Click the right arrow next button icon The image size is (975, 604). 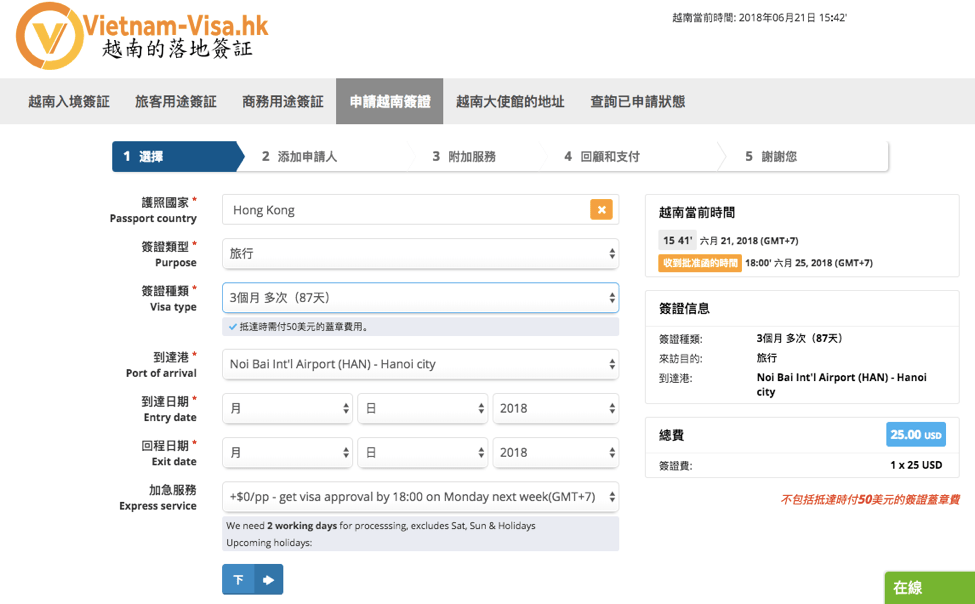point(268,580)
